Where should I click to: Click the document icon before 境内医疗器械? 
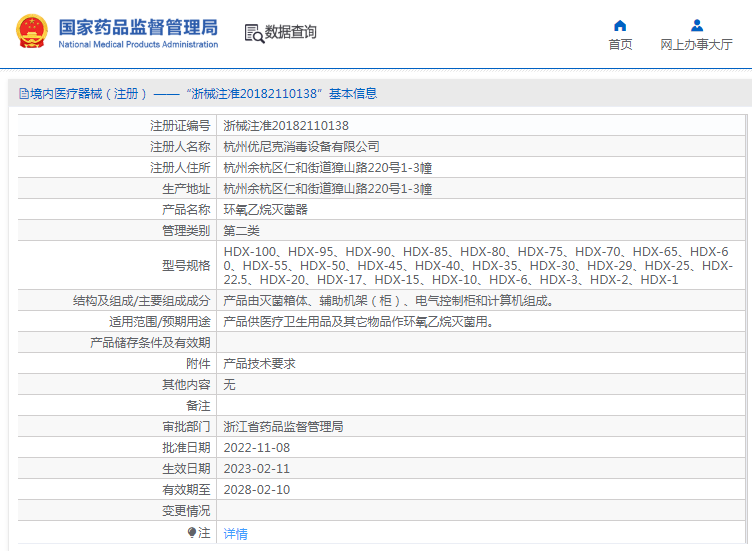[x=22, y=94]
